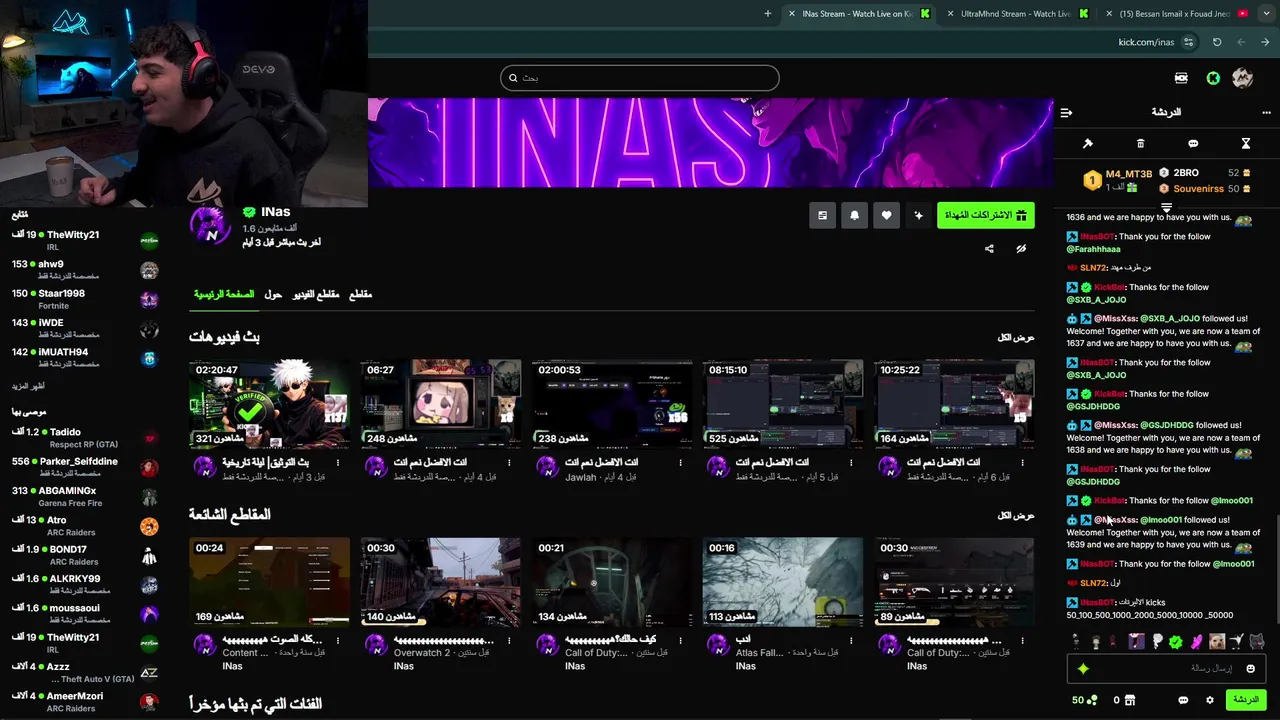Switch to INas Stream browser tab
Screen dimensions: 1280x720
point(856,14)
